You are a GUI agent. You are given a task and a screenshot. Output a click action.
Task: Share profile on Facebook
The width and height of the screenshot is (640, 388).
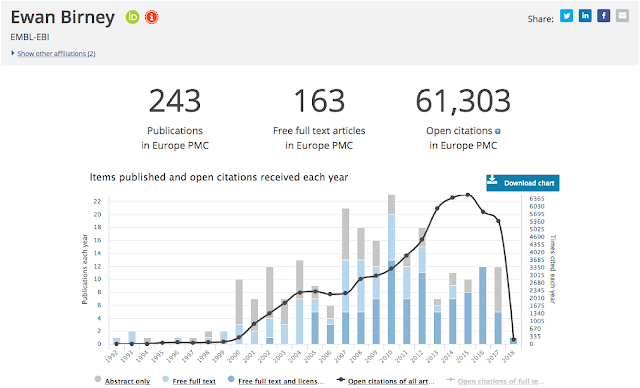(x=604, y=16)
